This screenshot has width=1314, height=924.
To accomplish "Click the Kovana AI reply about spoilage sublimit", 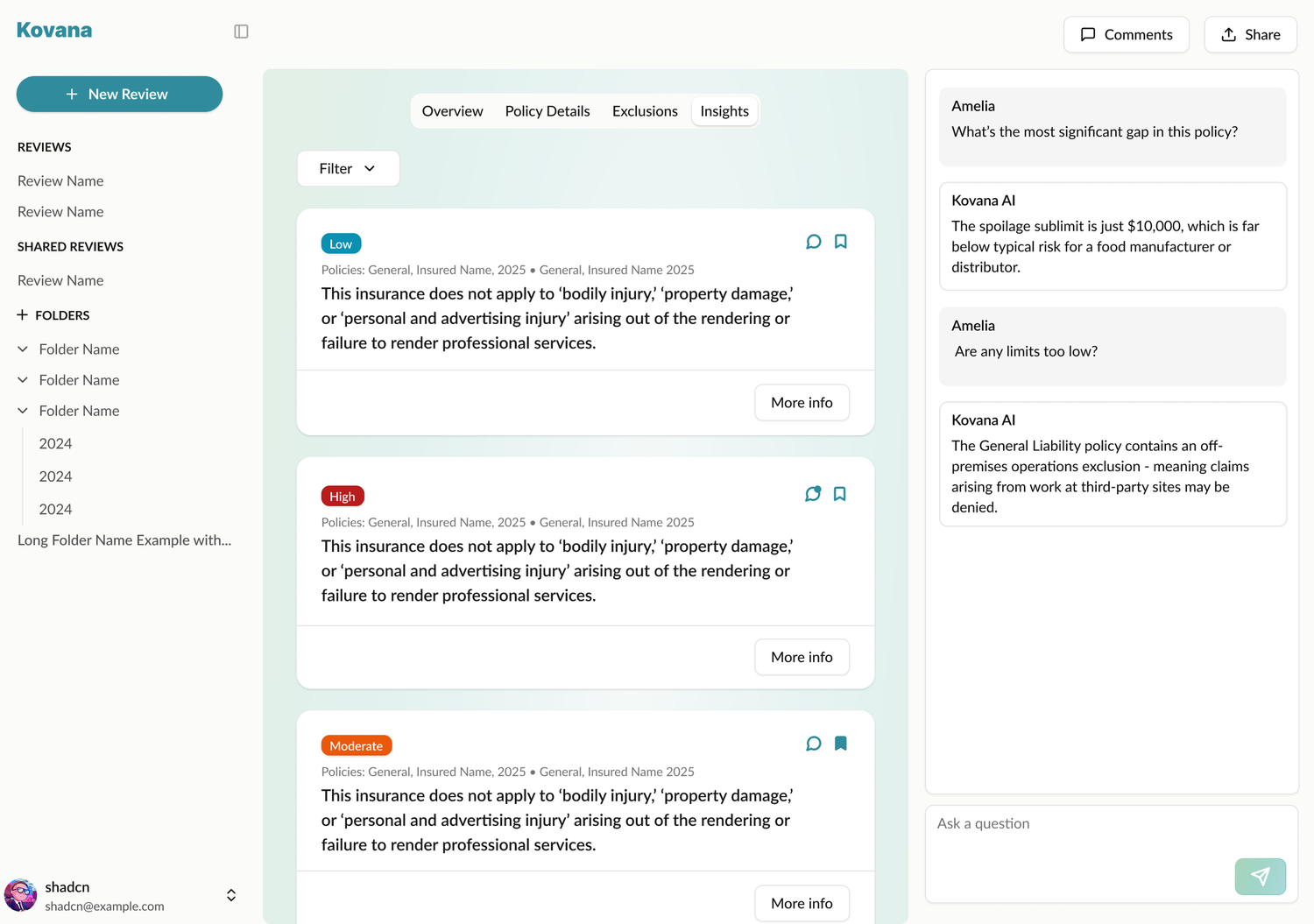I will click(x=1113, y=236).
